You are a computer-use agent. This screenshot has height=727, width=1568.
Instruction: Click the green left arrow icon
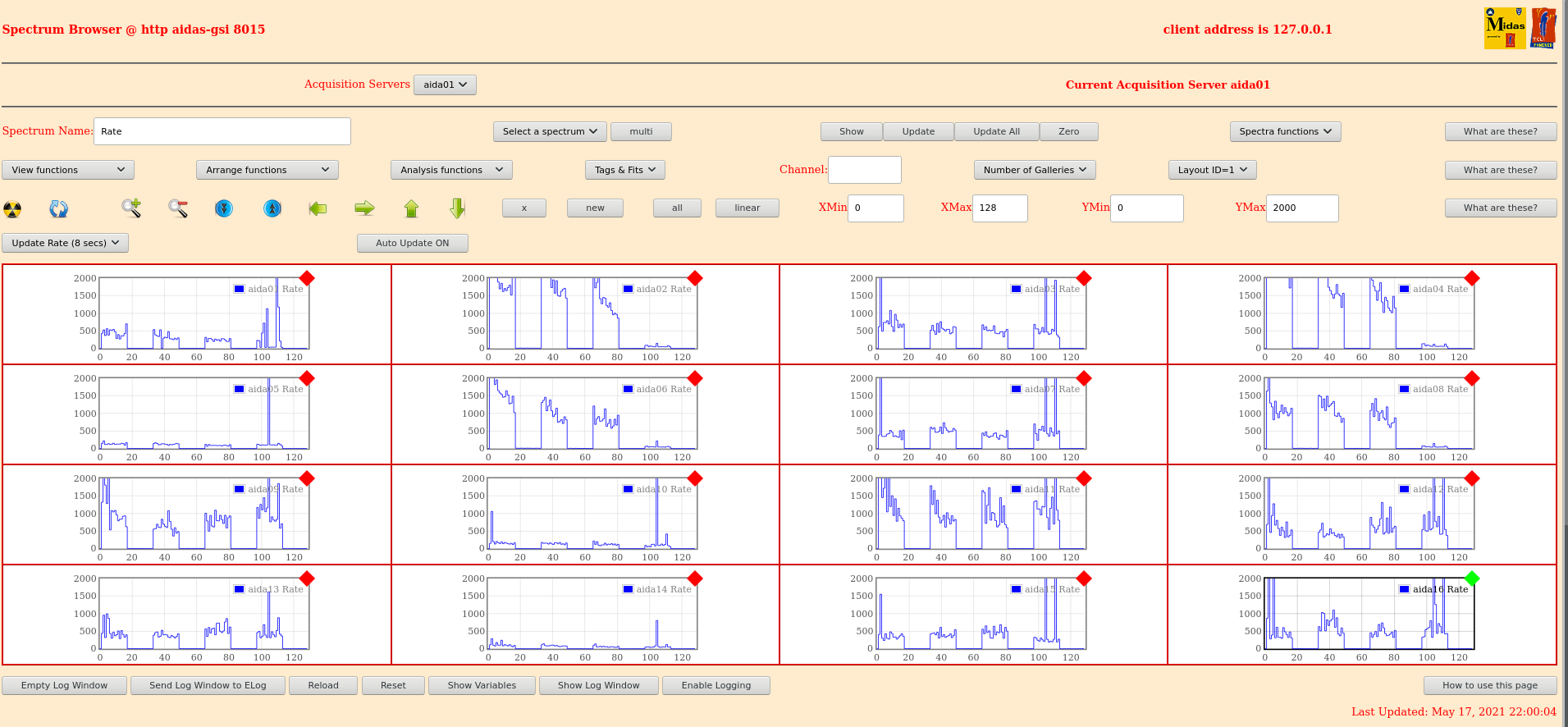[x=318, y=208]
